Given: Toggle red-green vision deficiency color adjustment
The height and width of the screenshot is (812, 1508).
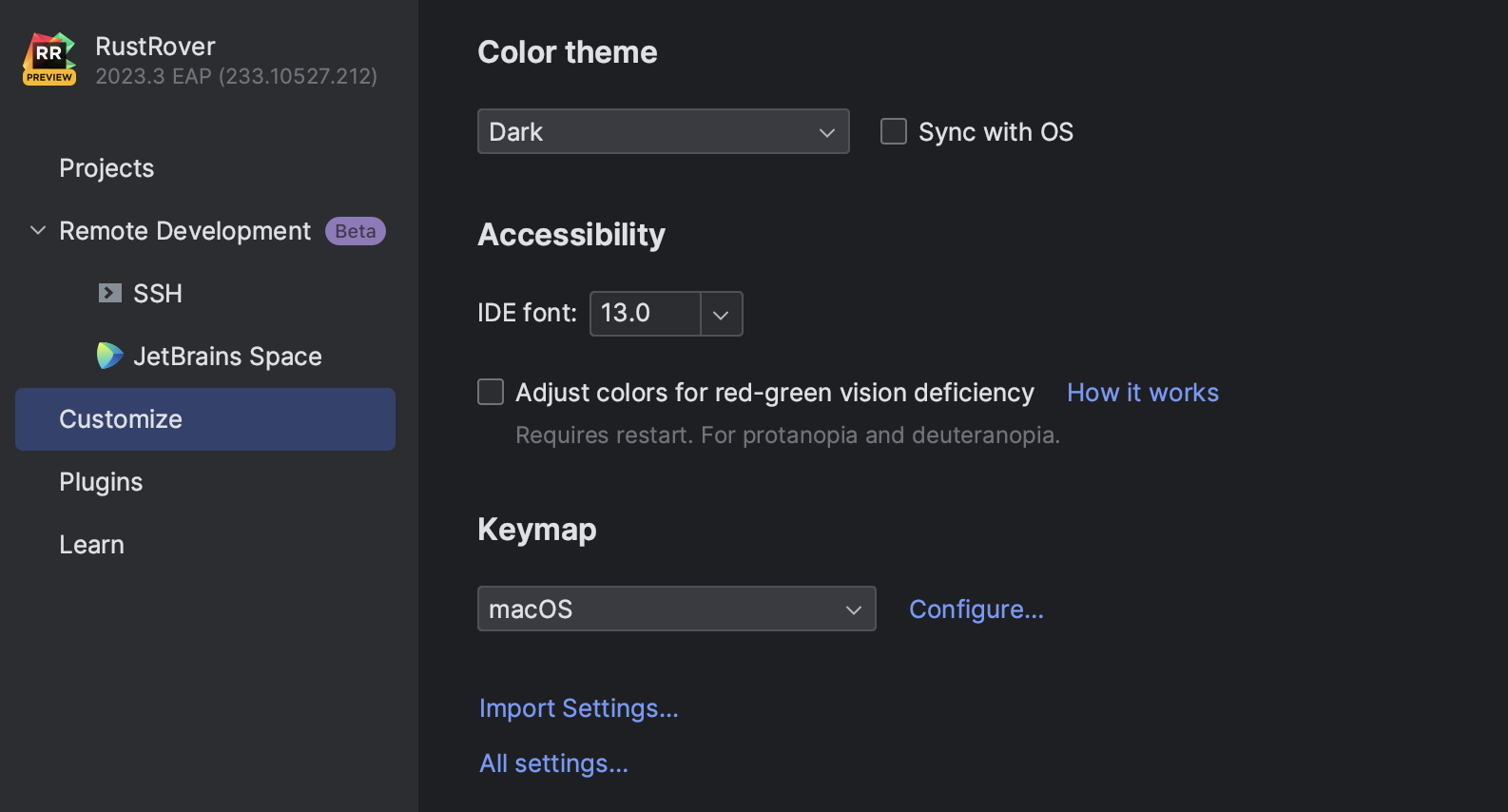Looking at the screenshot, I should click(491, 392).
